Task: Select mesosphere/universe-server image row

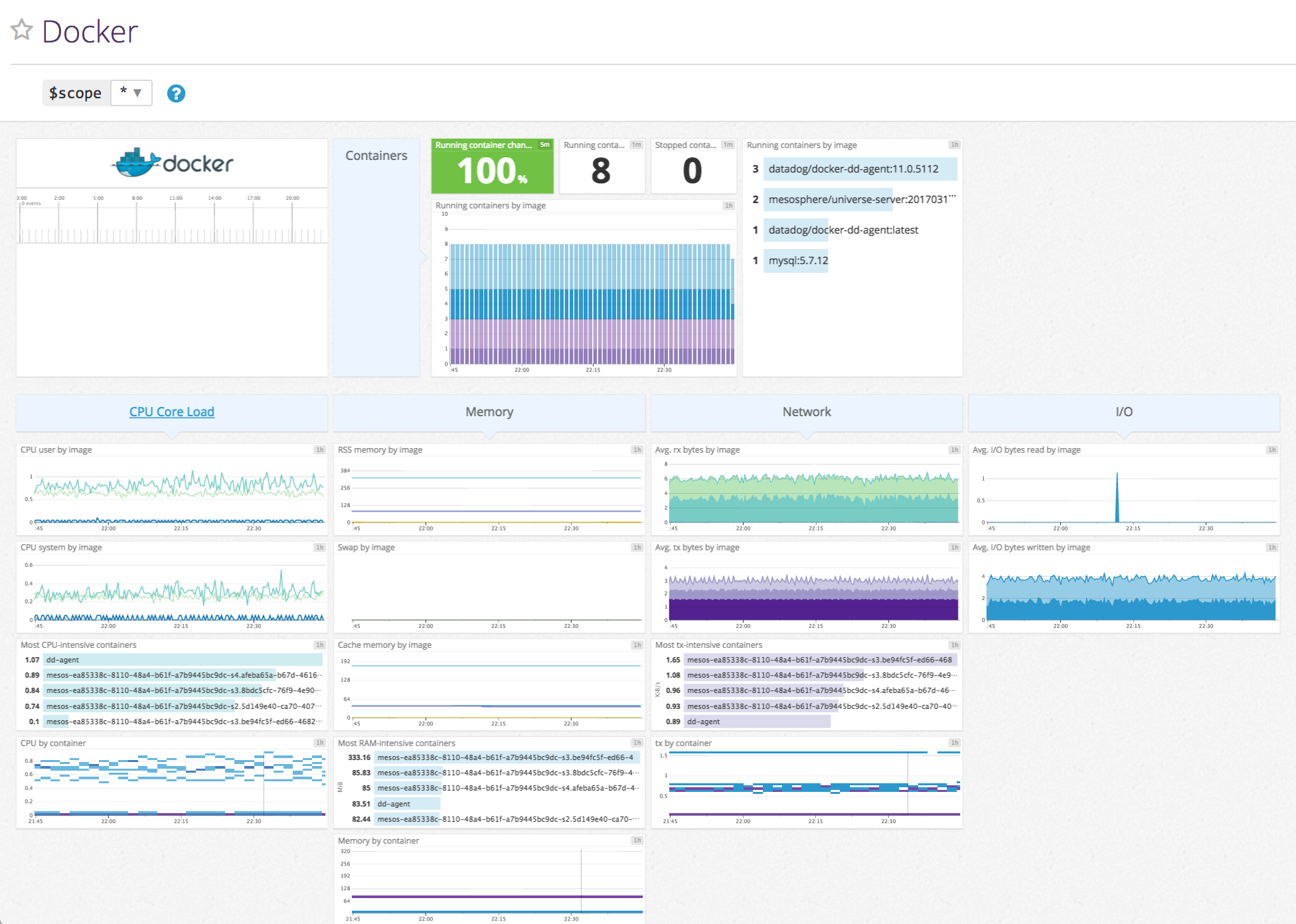Action: 854,199
